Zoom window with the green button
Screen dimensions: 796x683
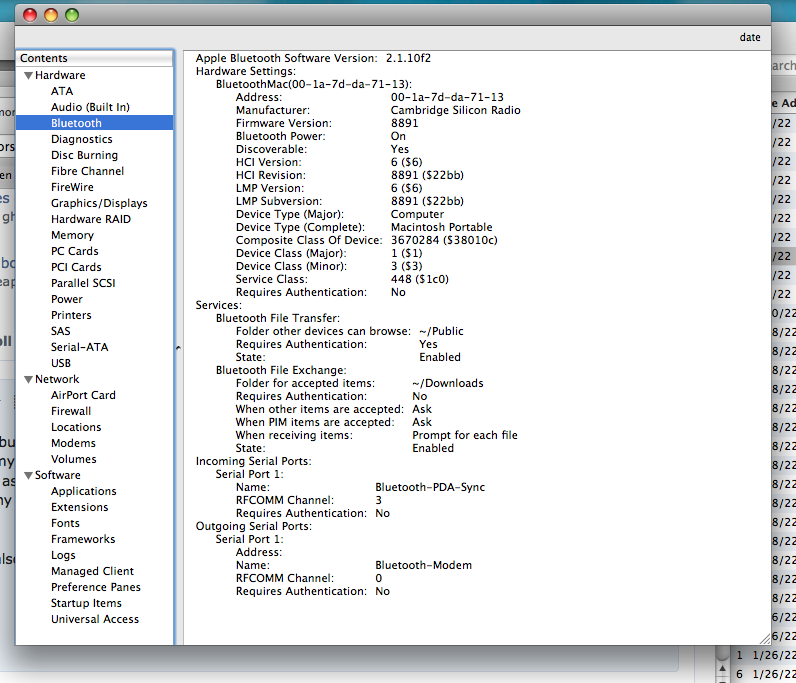[72, 15]
